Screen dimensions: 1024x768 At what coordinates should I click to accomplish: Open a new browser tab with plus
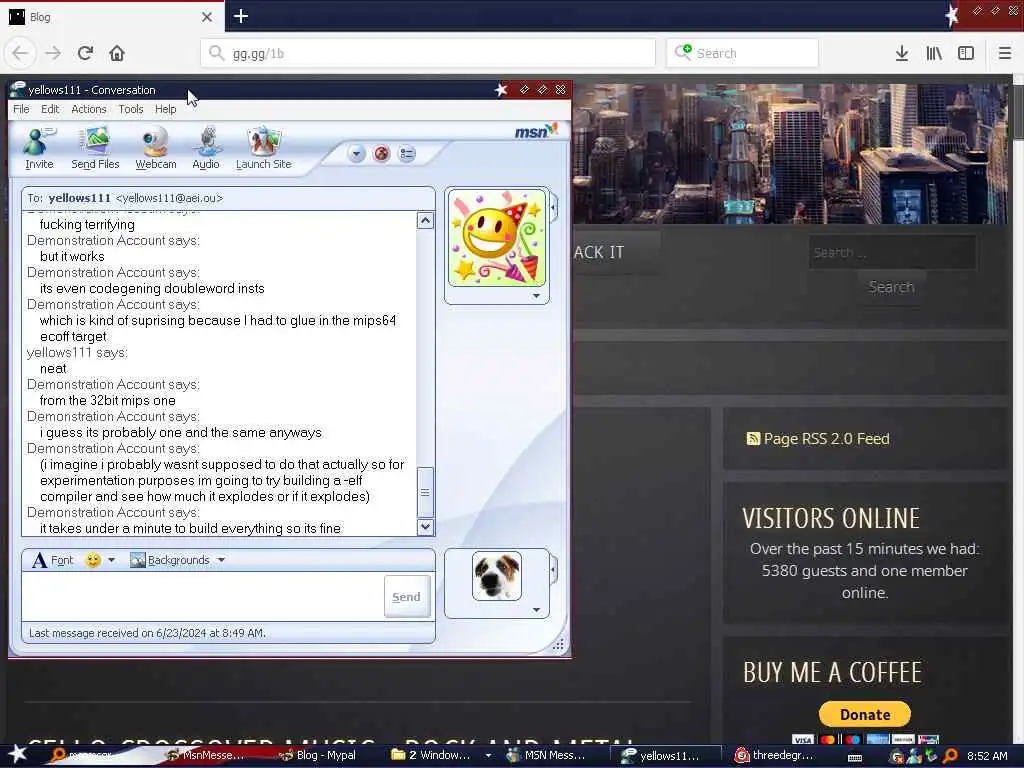pyautogui.click(x=240, y=16)
